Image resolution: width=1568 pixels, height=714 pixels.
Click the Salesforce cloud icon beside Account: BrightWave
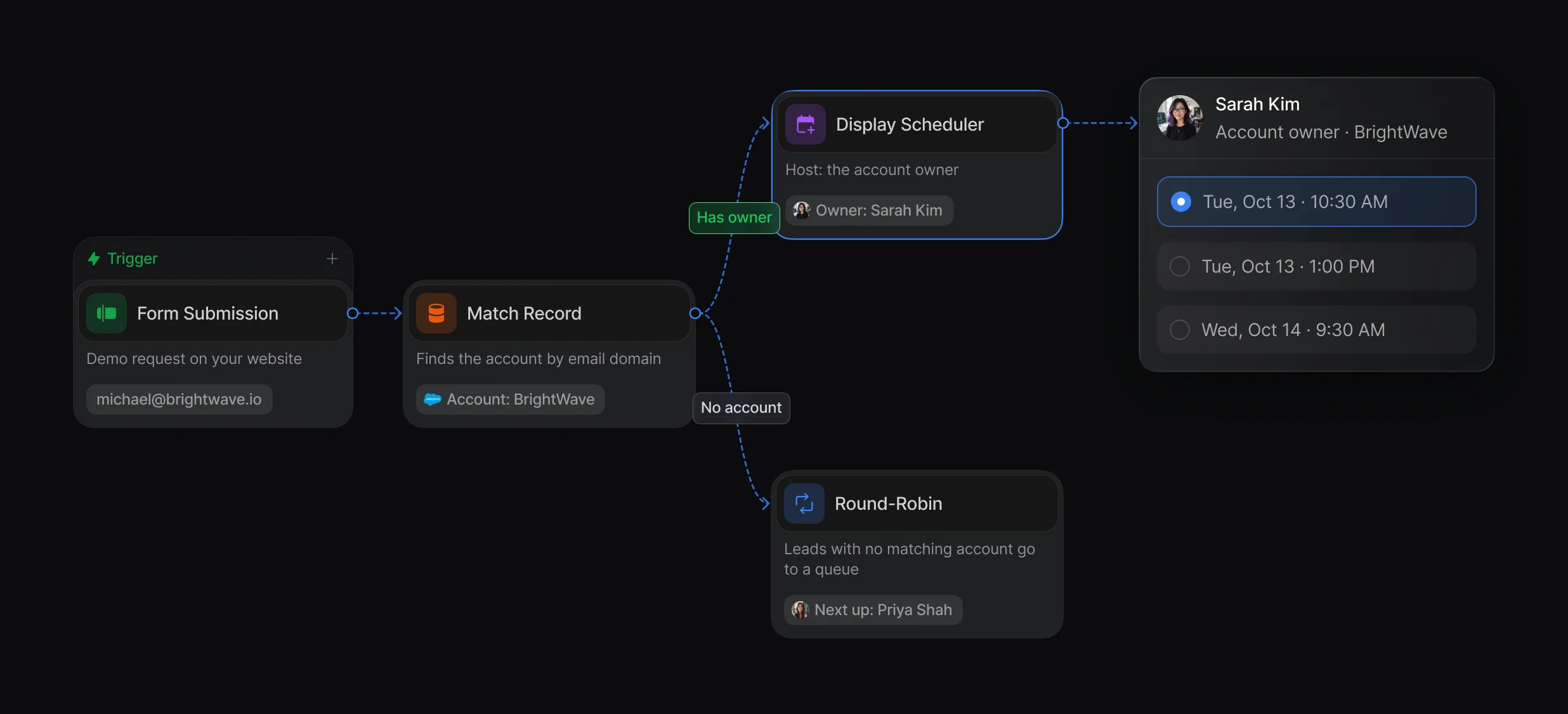pos(433,399)
